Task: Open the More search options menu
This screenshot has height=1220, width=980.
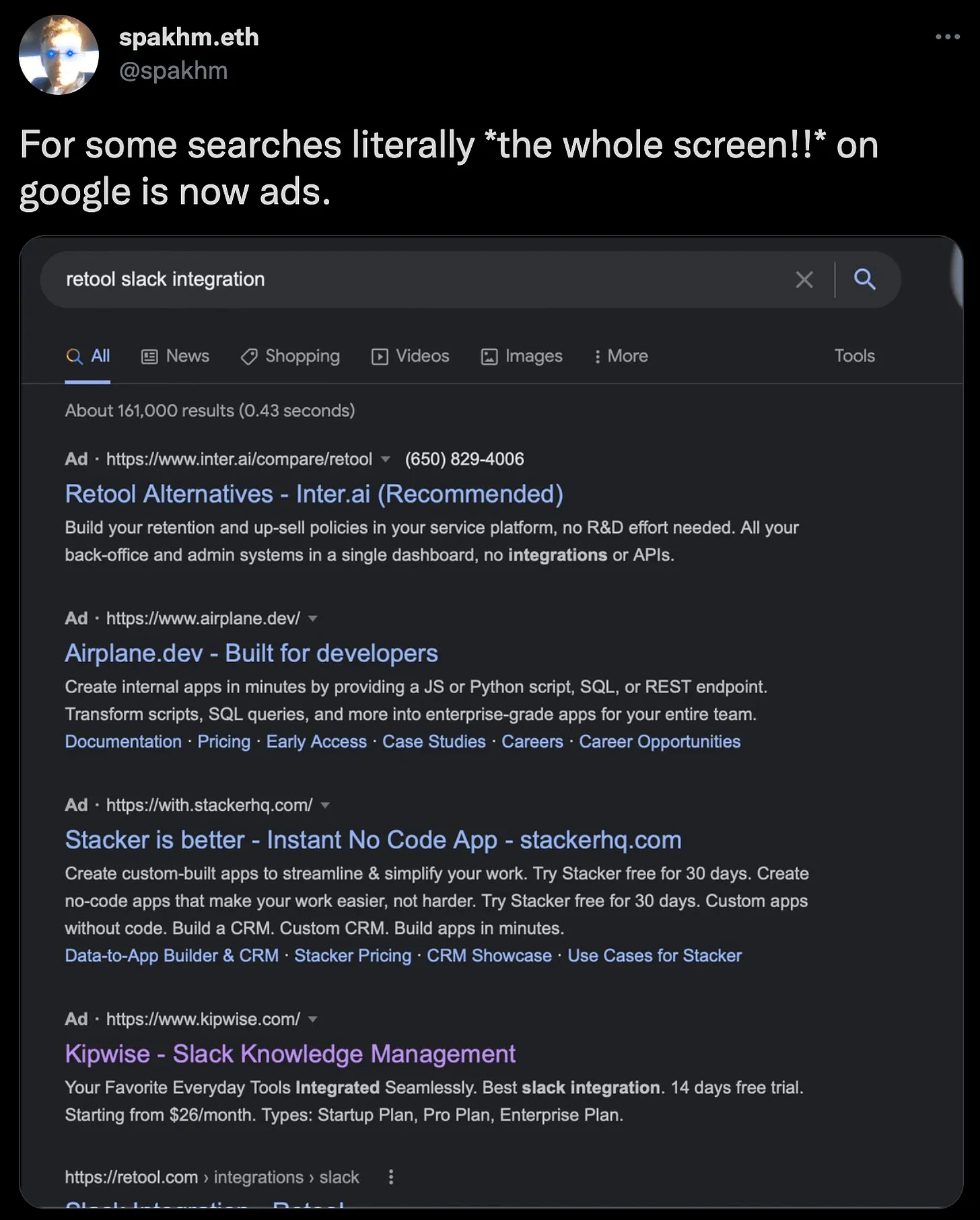Action: click(x=621, y=356)
